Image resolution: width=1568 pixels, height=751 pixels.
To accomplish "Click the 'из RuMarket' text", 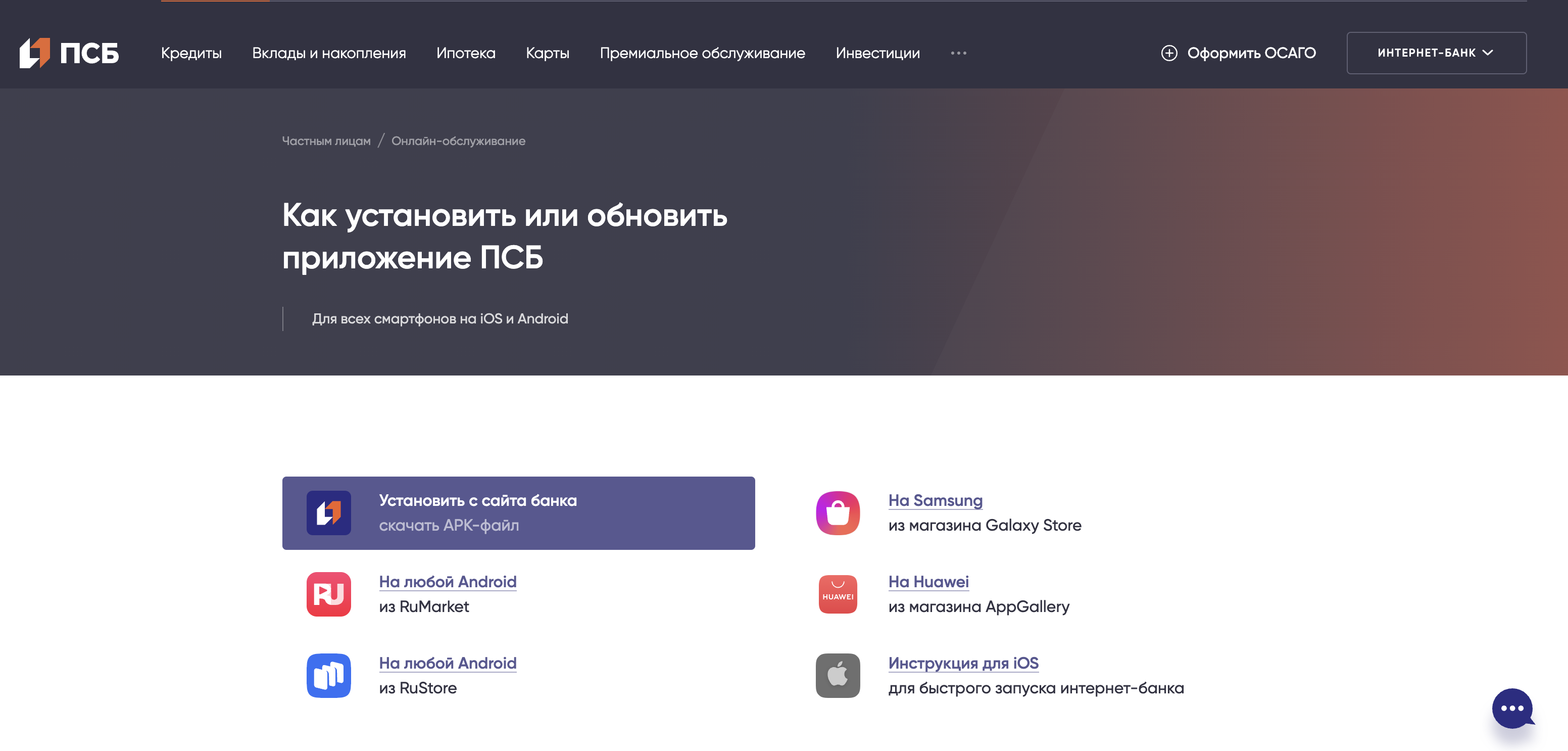I will coord(424,606).
